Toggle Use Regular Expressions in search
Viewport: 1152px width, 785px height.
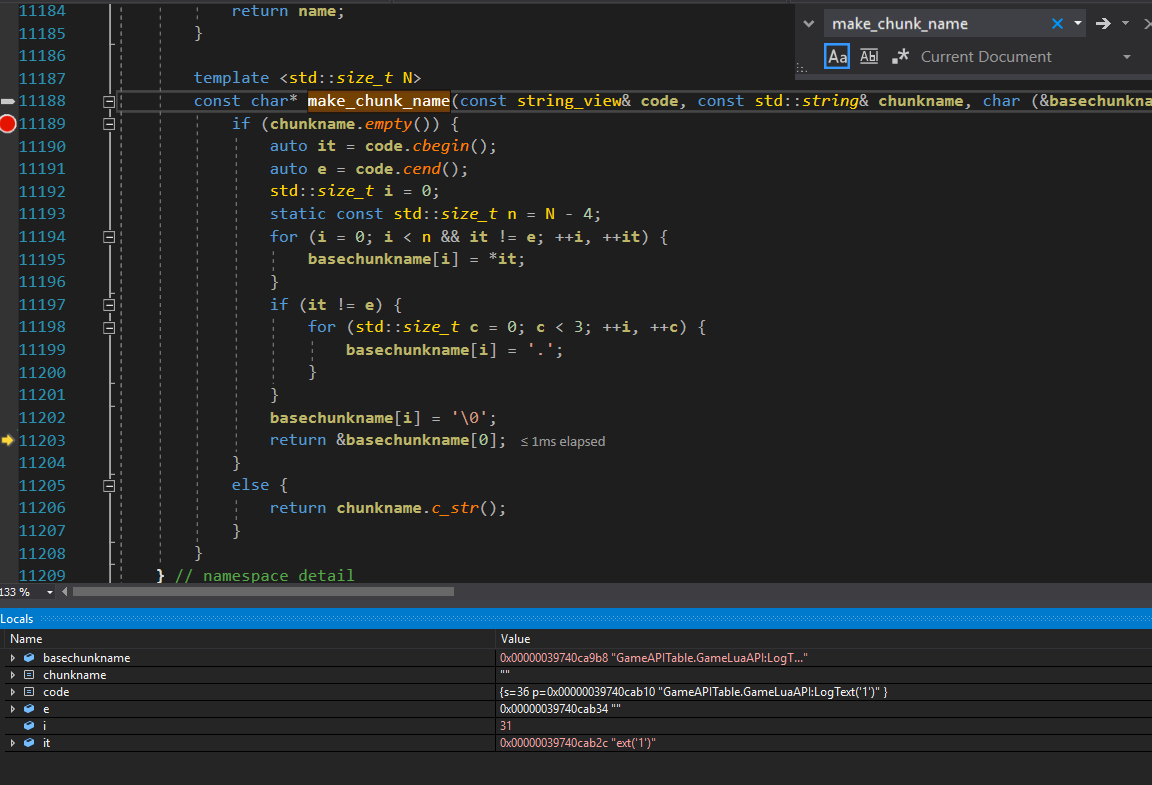pyautogui.click(x=899, y=57)
